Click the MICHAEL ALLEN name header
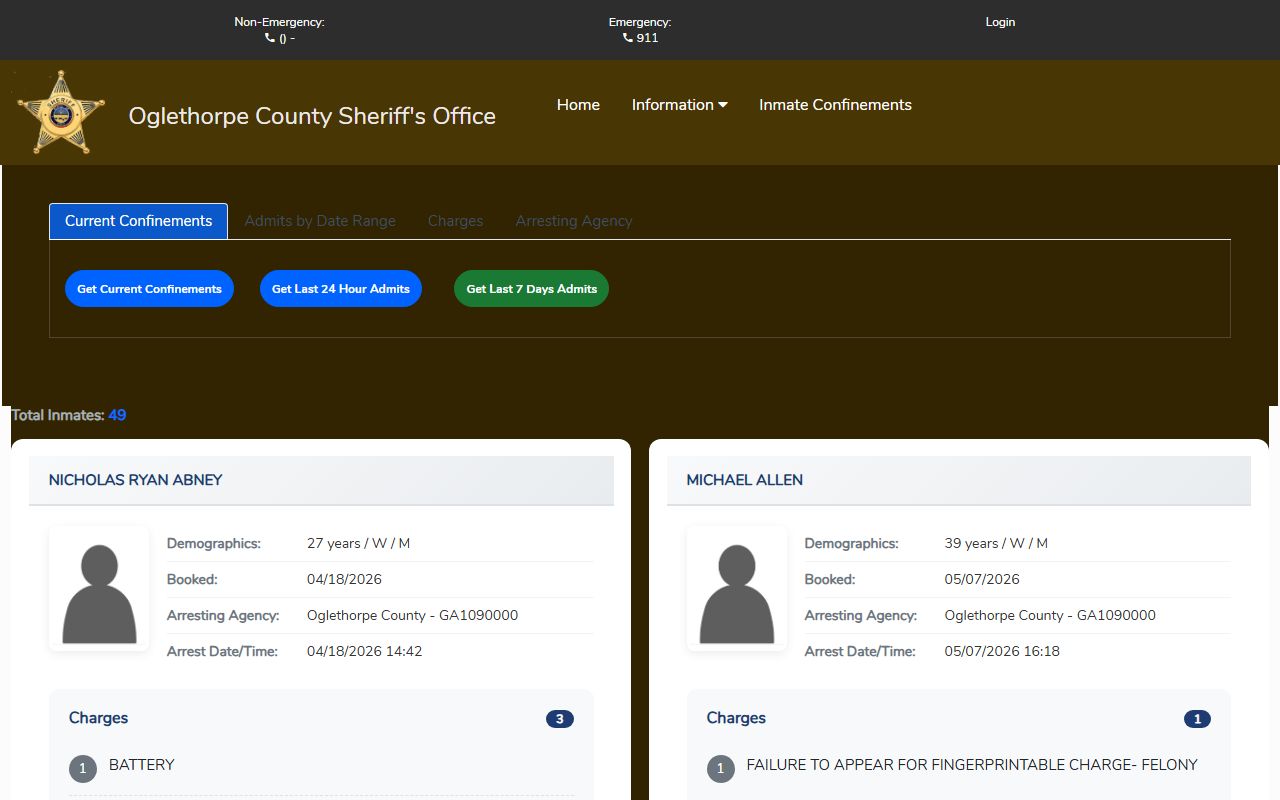This screenshot has height=800, width=1280. click(745, 480)
